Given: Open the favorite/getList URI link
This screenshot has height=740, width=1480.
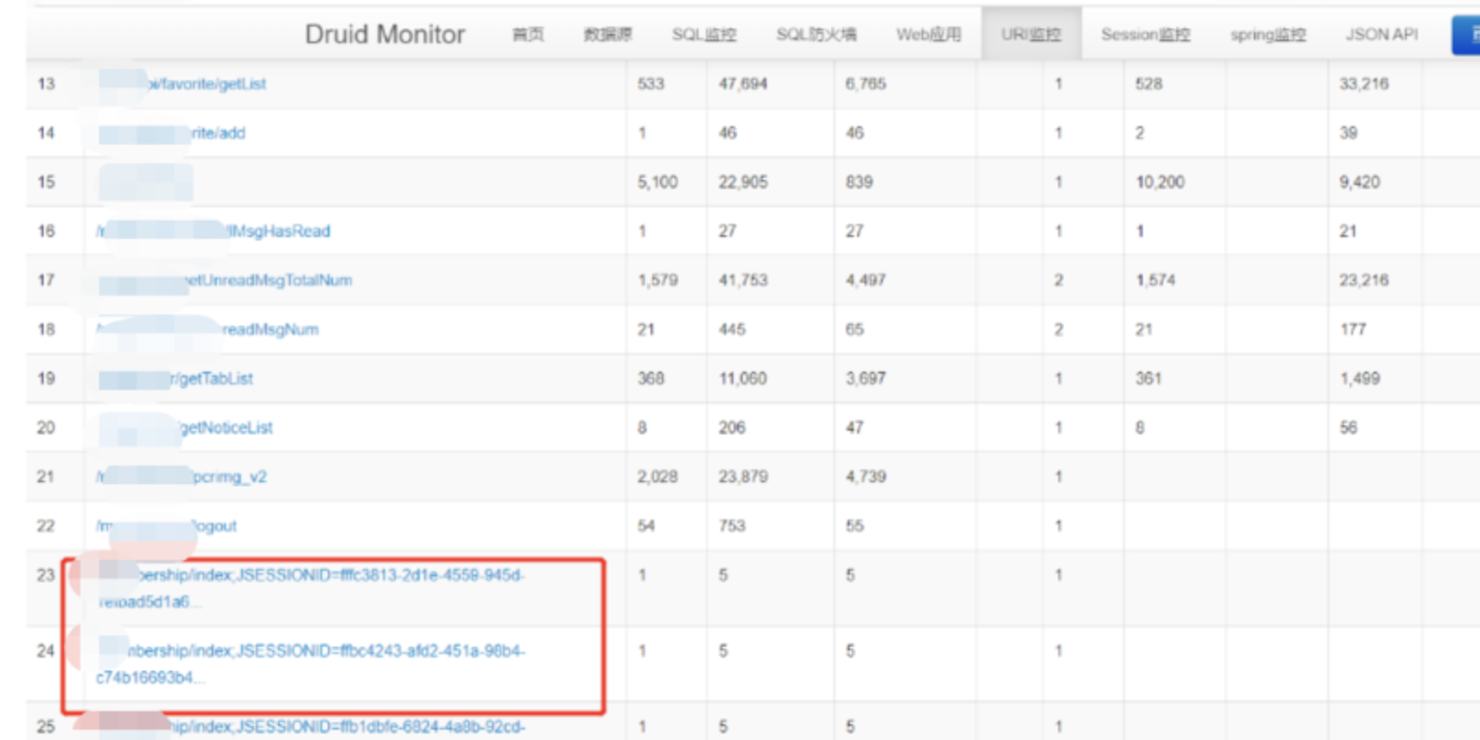Looking at the screenshot, I should tap(210, 84).
